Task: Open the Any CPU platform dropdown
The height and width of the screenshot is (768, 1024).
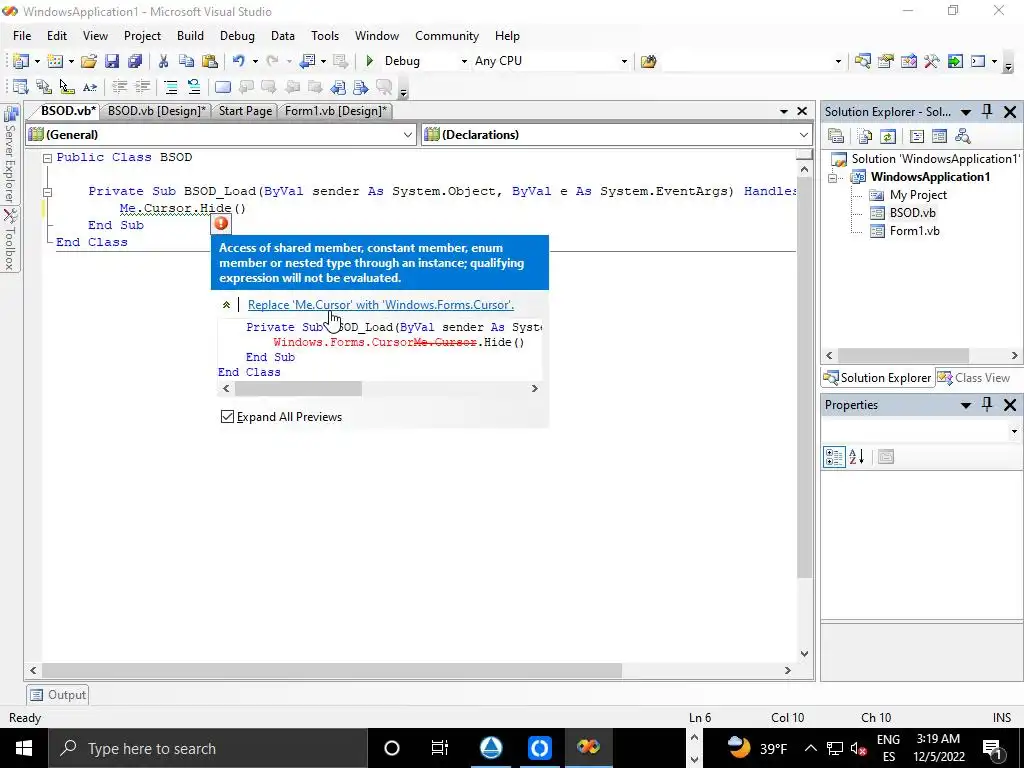Action: 624,61
